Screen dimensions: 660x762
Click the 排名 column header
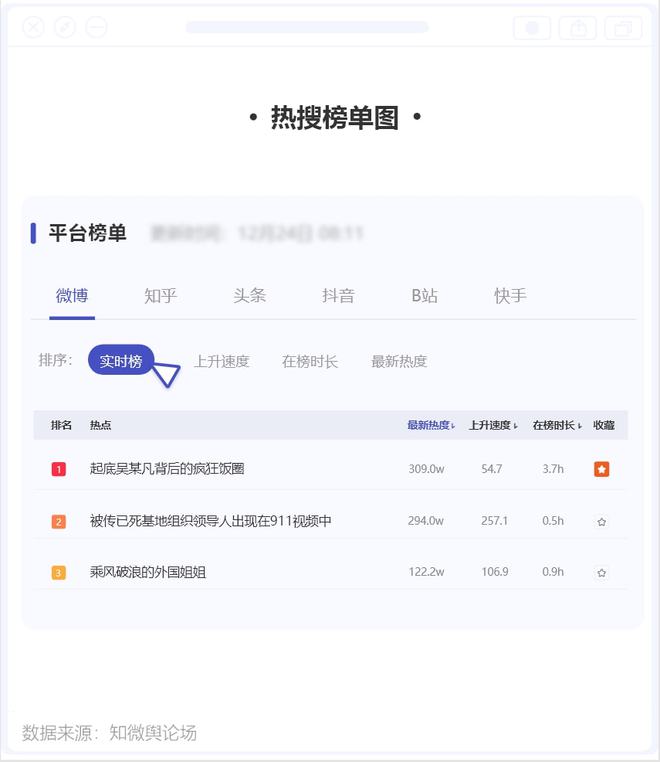click(61, 425)
